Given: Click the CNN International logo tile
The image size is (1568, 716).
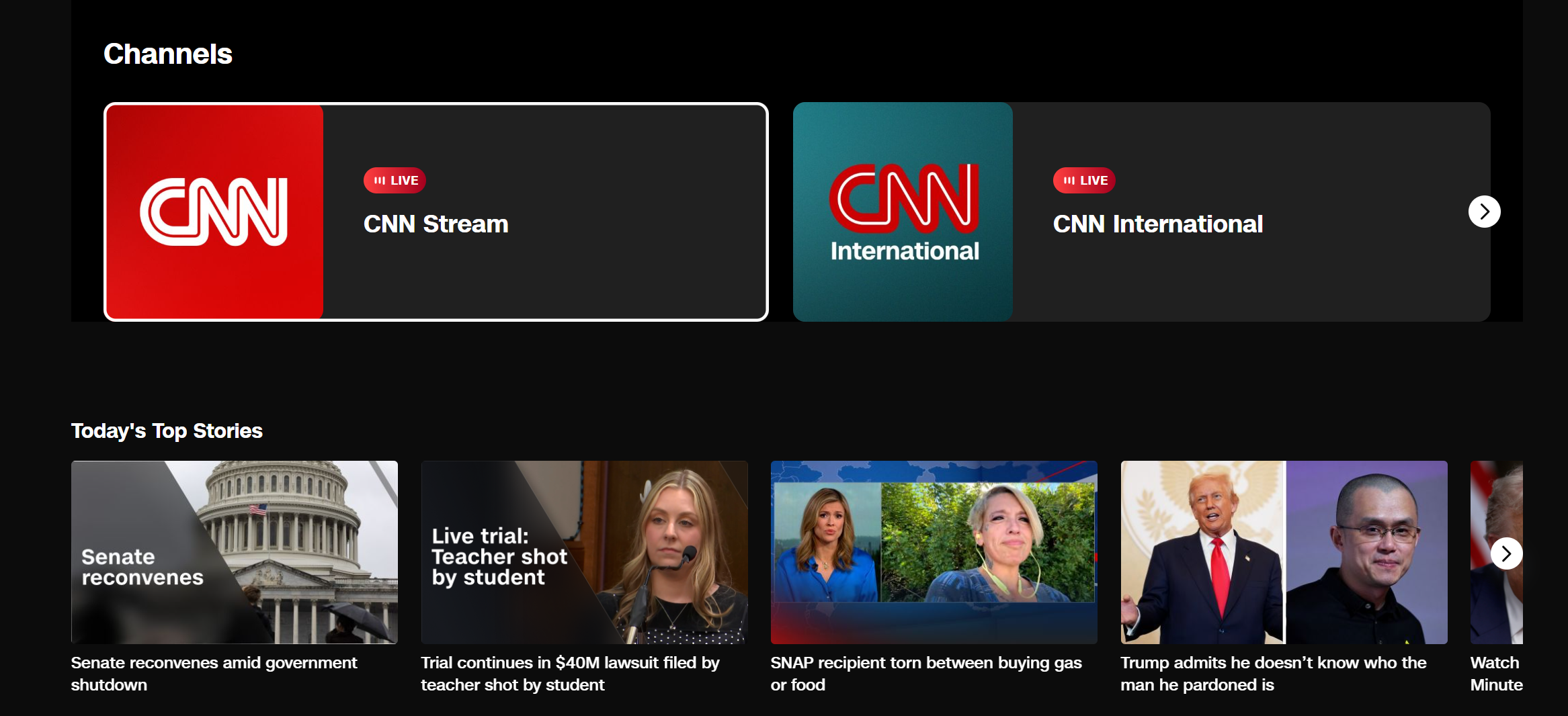Looking at the screenshot, I should (x=903, y=211).
